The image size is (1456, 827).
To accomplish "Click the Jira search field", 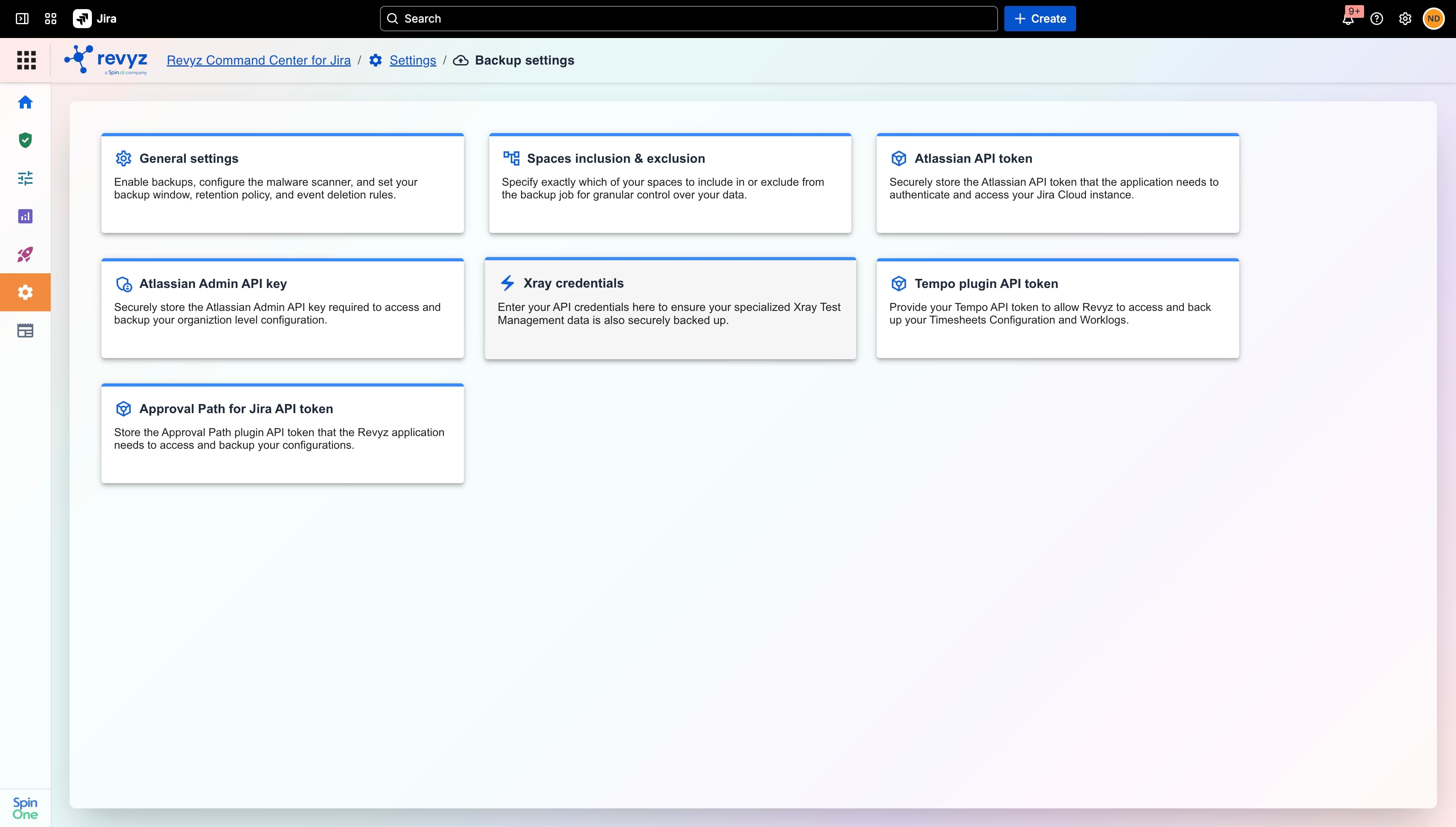I will pos(689,19).
